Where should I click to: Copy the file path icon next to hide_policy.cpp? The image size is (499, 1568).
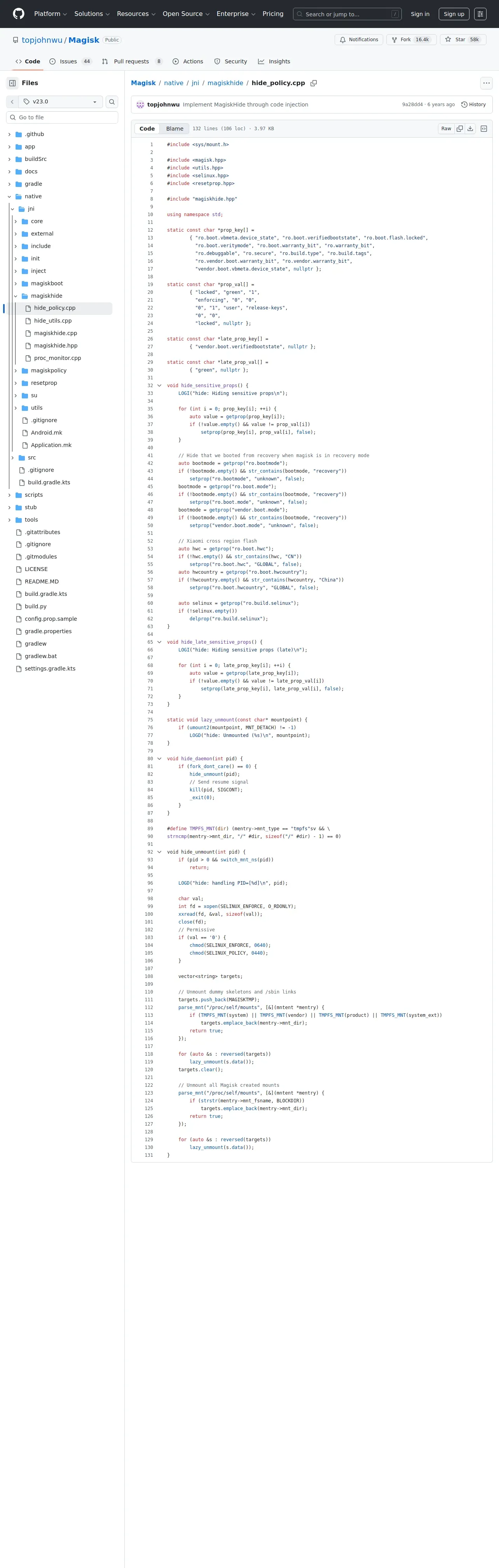point(314,83)
